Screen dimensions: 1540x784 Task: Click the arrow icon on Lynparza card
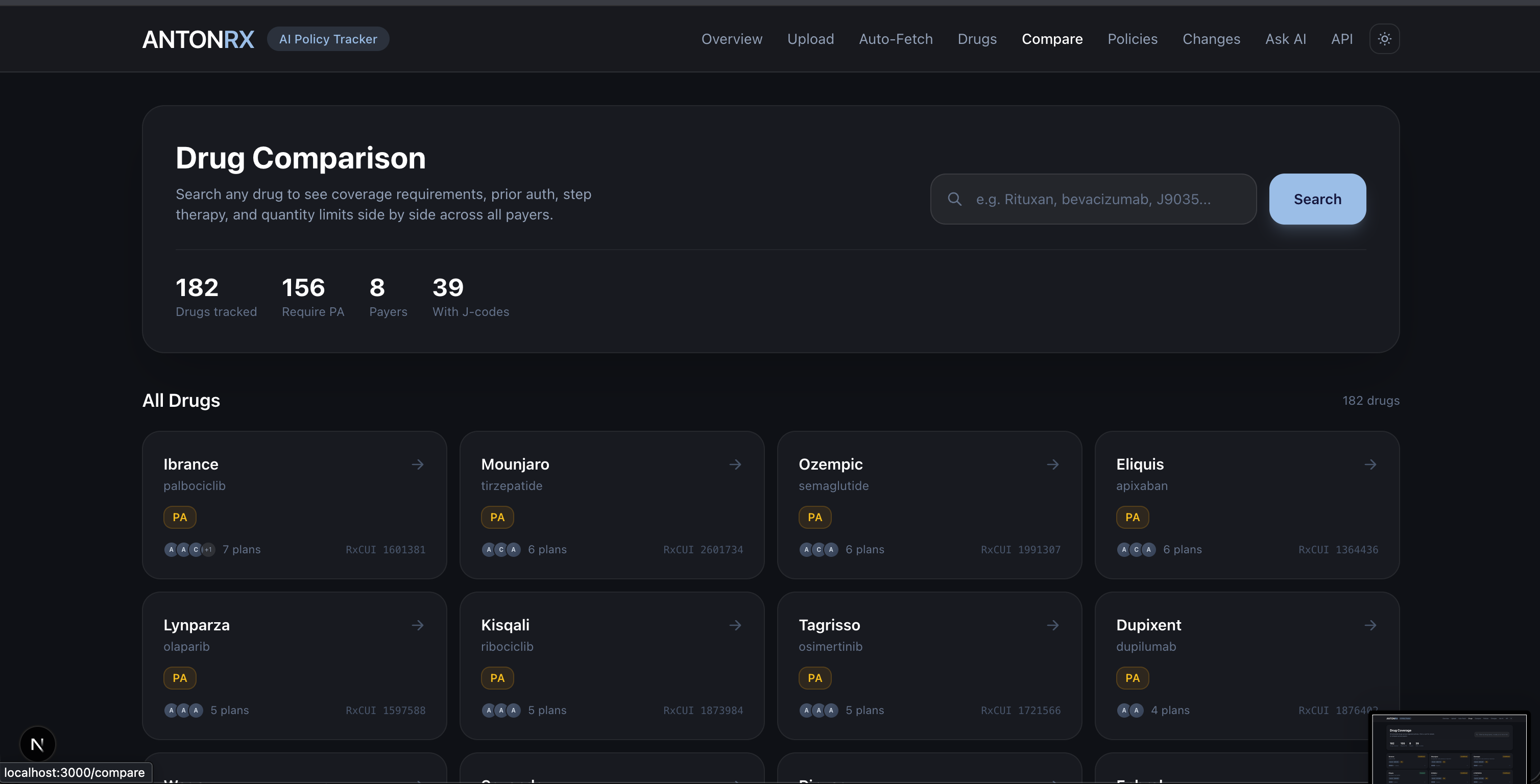click(418, 625)
